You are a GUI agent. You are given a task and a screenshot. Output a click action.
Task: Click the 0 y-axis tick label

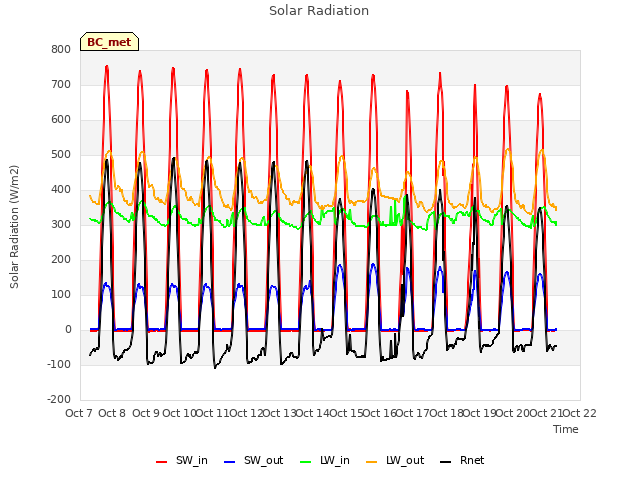tap(68, 329)
